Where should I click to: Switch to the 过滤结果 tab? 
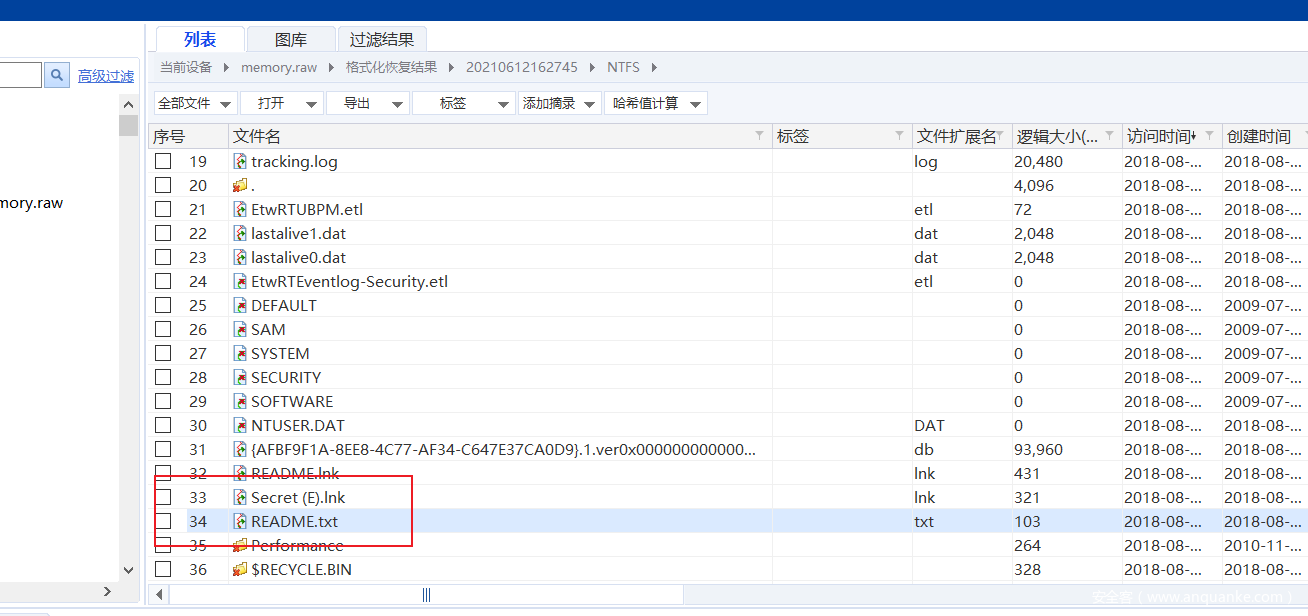(382, 40)
